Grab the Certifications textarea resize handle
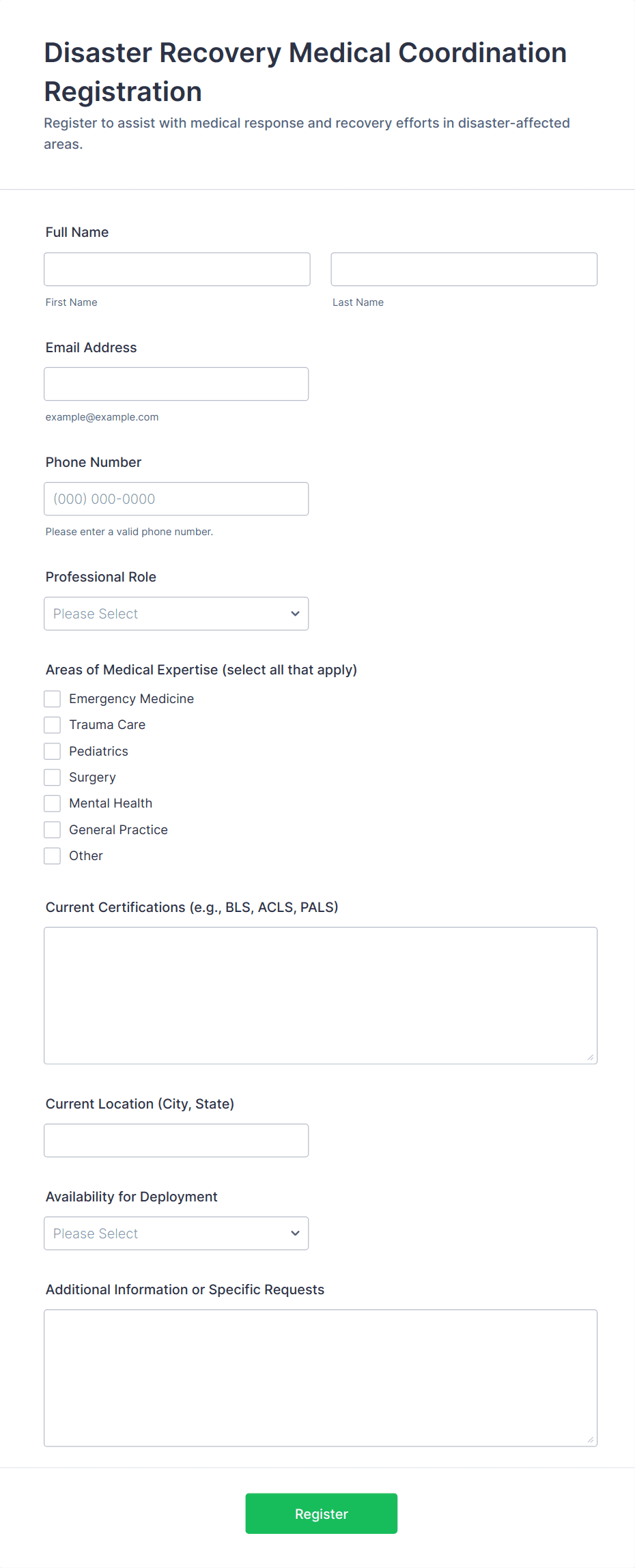This screenshot has width=635, height=1568. 591,1057
